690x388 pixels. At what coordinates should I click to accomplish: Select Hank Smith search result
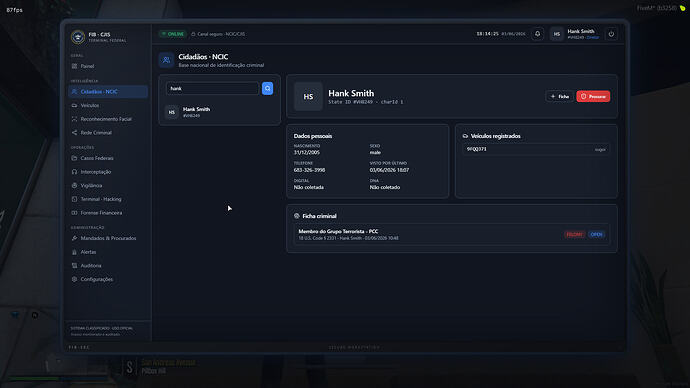pyautogui.click(x=219, y=112)
